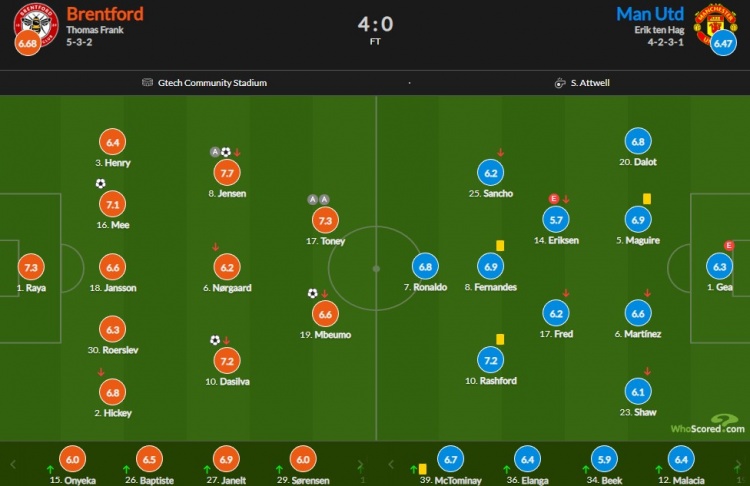Viewport: 750px width, 486px height.
Task: Select substitute Janelt's 6.9 rating badge
Action: coord(226,459)
